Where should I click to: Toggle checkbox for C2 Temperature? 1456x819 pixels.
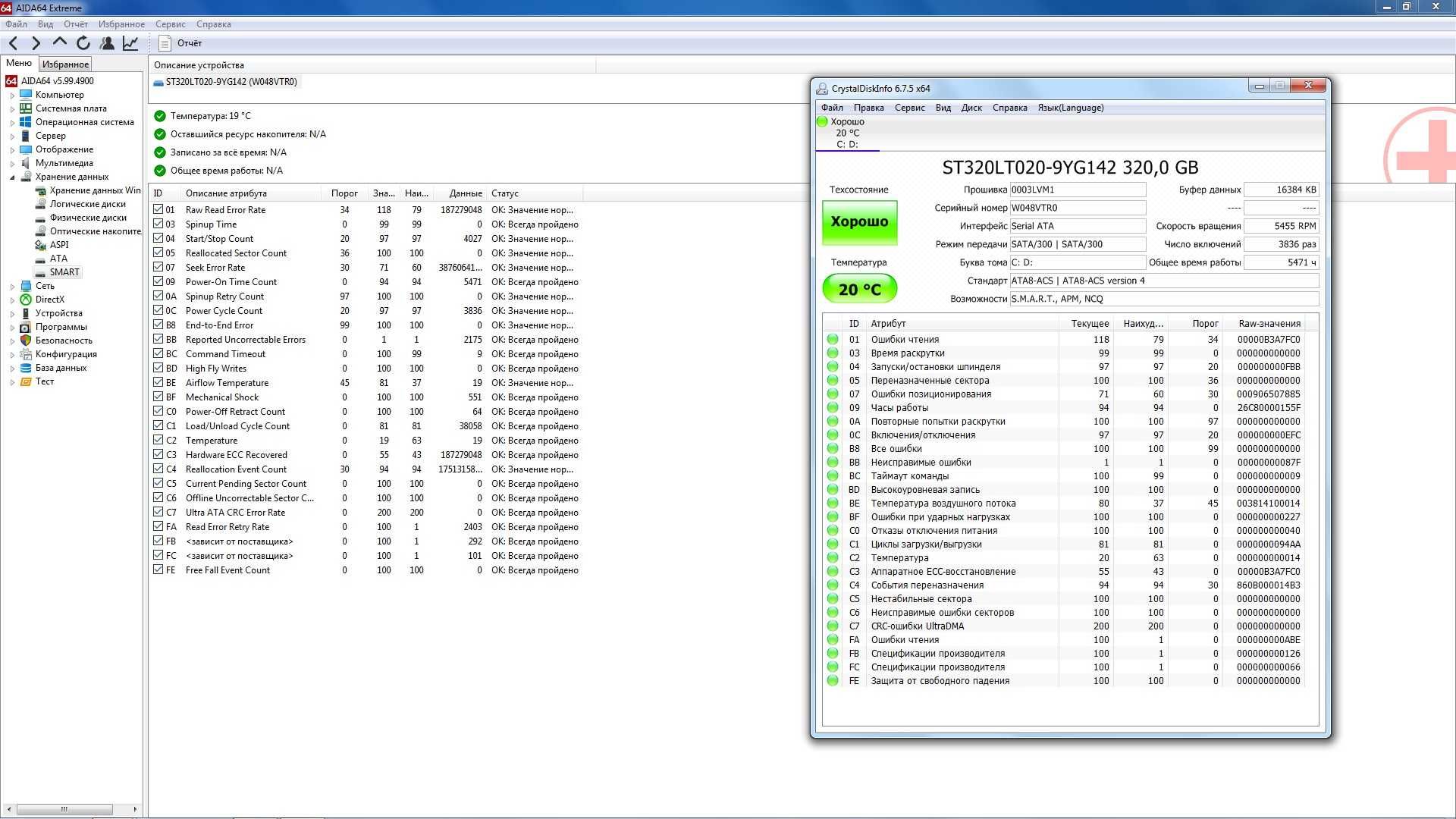(x=158, y=440)
